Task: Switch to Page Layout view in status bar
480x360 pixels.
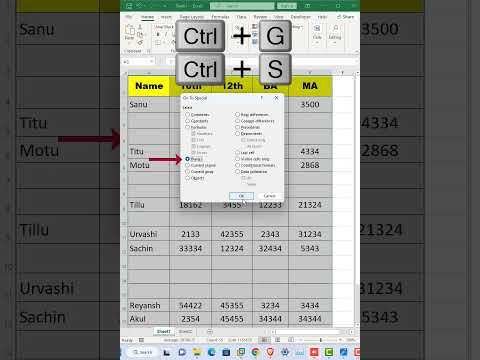Action: 277,340
